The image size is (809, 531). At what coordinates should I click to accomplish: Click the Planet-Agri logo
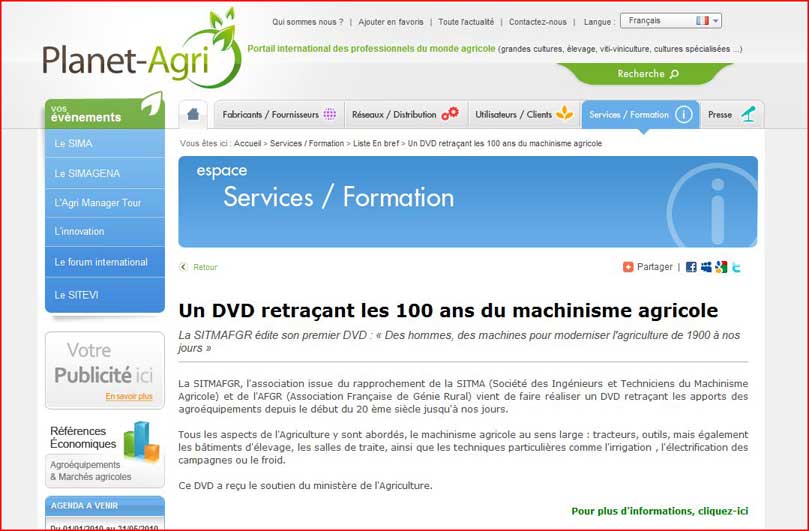point(142,49)
